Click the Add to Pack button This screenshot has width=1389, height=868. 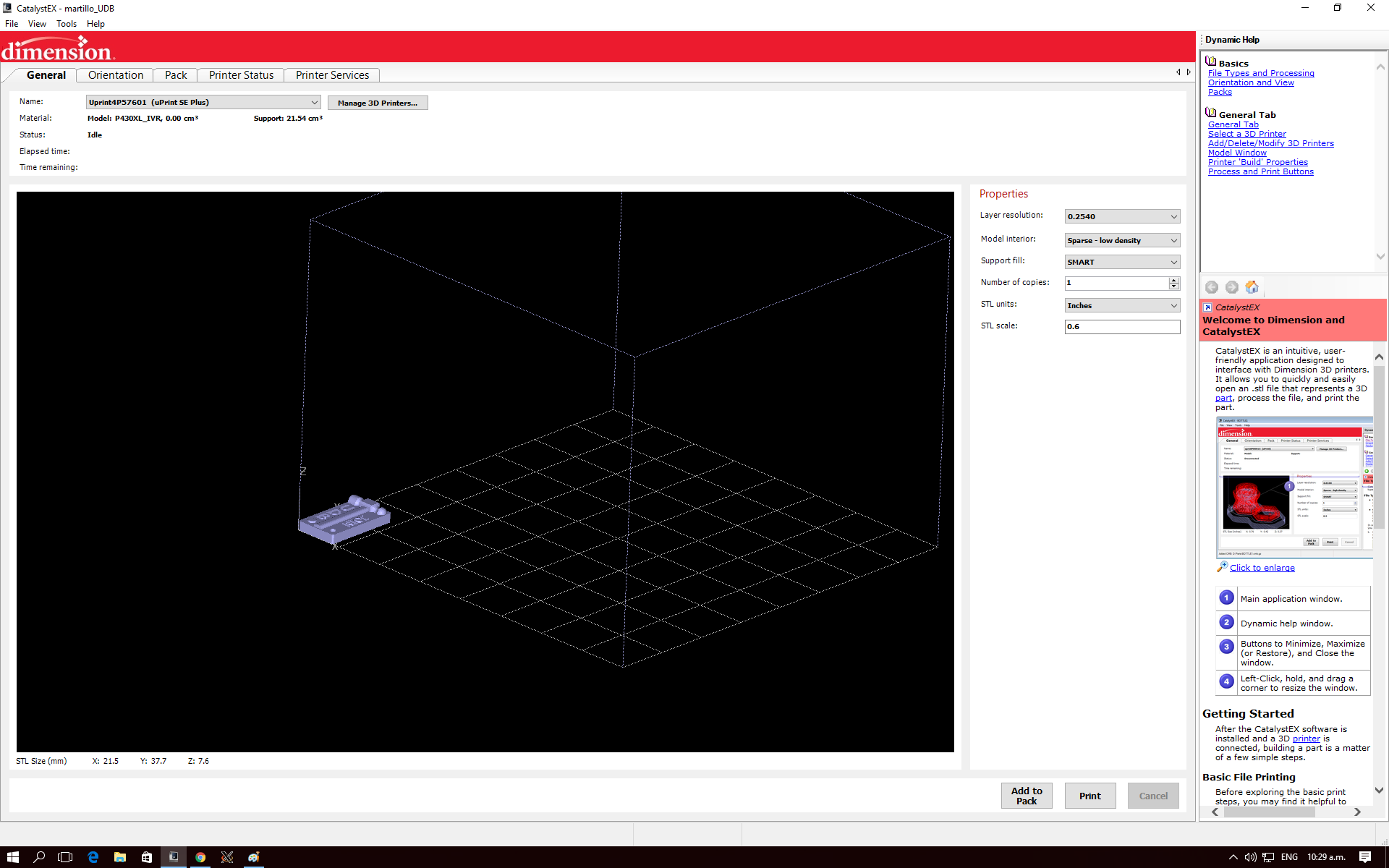point(1027,796)
